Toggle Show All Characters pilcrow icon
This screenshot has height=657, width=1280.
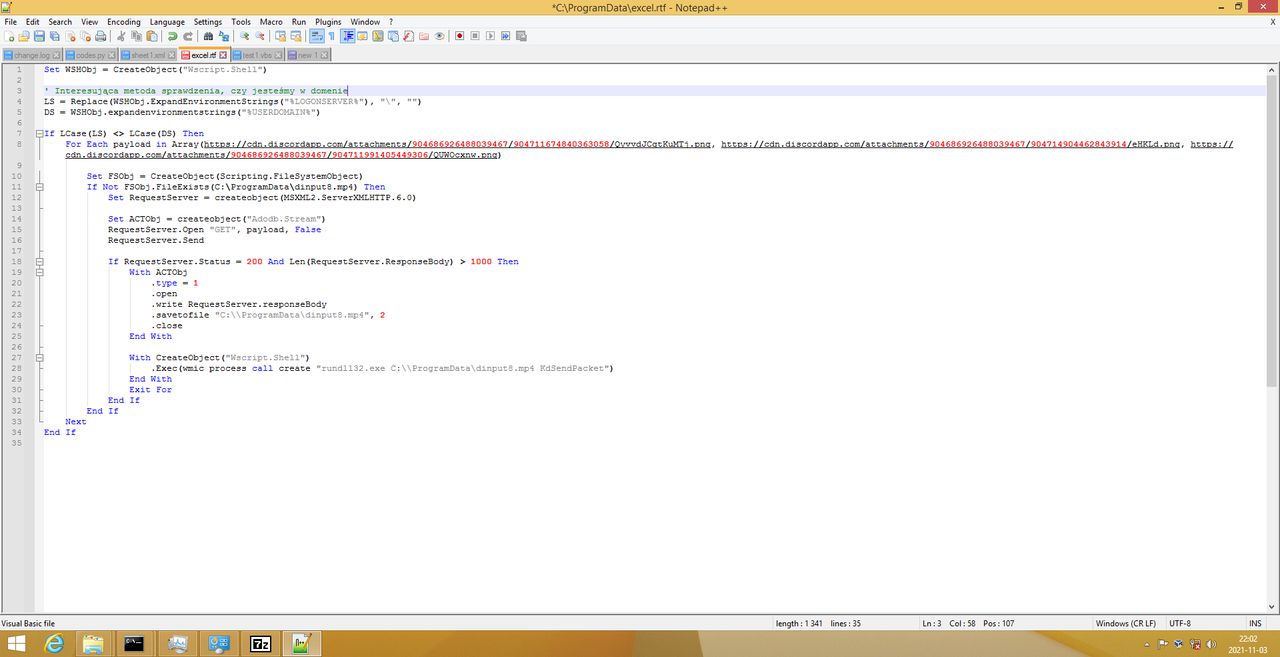click(332, 36)
